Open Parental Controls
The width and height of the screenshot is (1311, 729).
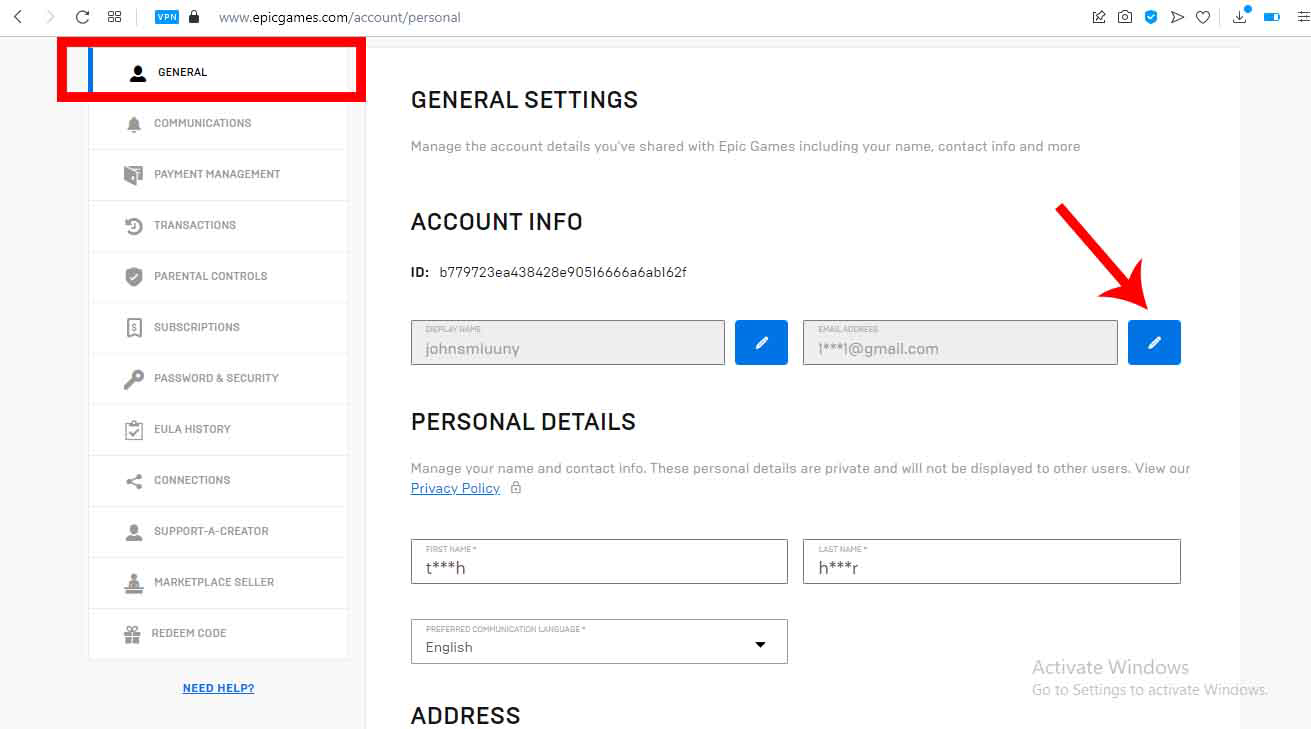[218, 276]
